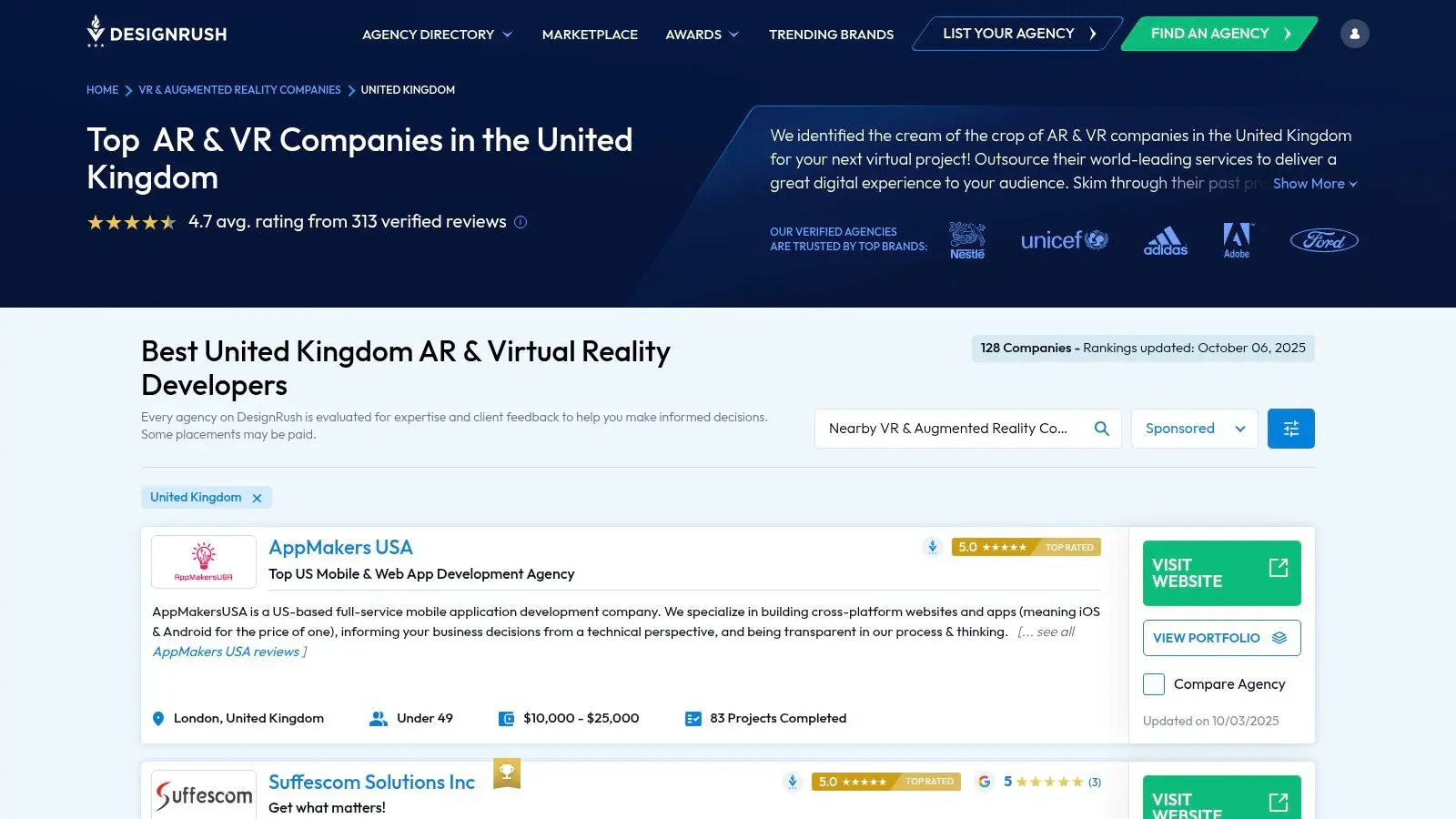Click Visit Website for AppMakers USA

(1221, 572)
